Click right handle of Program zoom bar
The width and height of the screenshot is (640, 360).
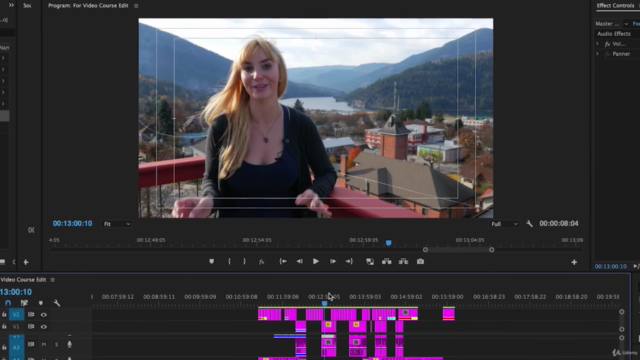tap(492, 250)
